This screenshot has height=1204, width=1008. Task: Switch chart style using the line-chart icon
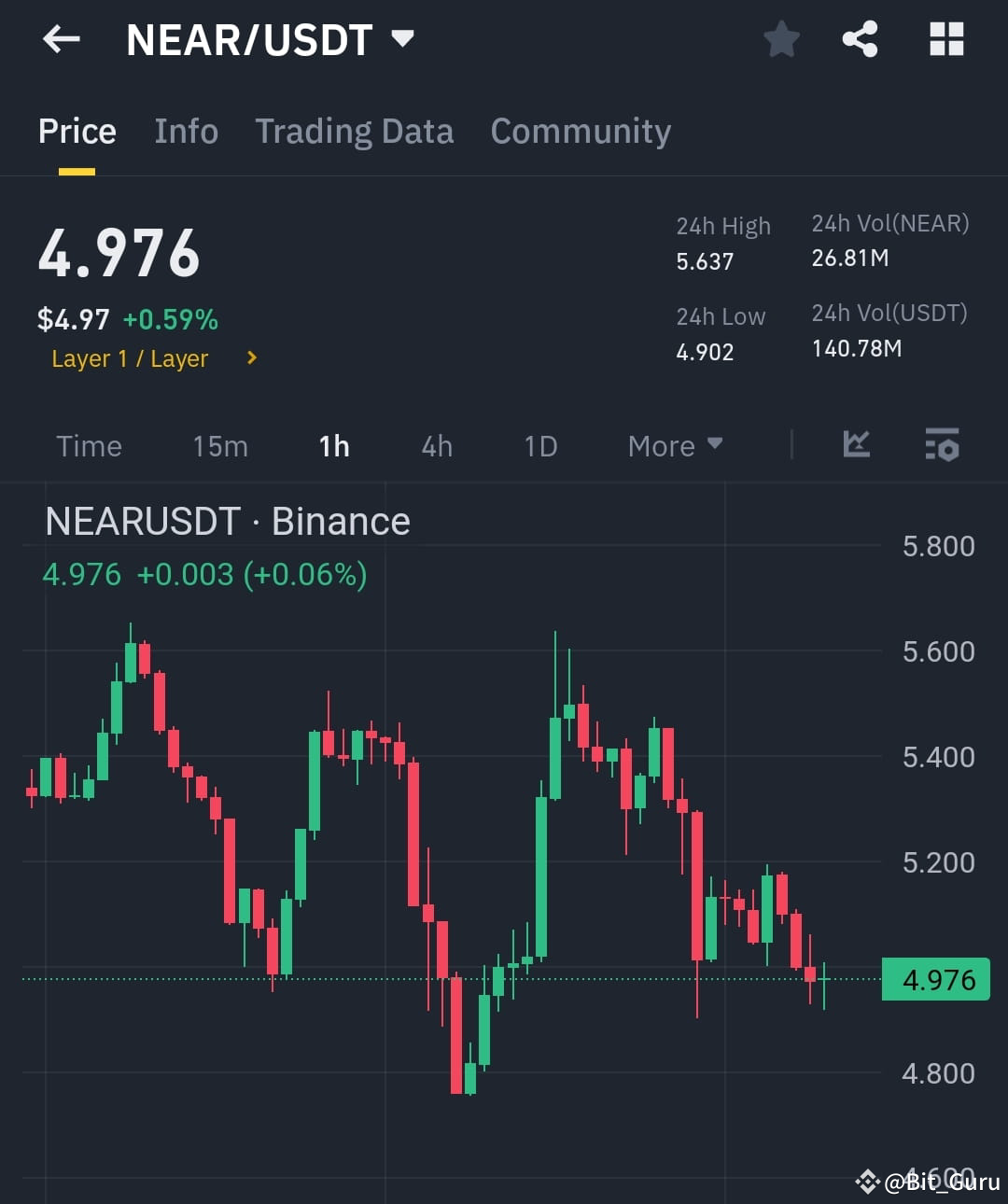[x=856, y=446]
